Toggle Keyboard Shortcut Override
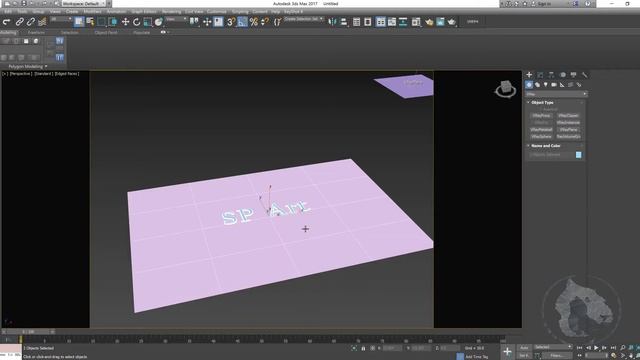 click(218, 22)
